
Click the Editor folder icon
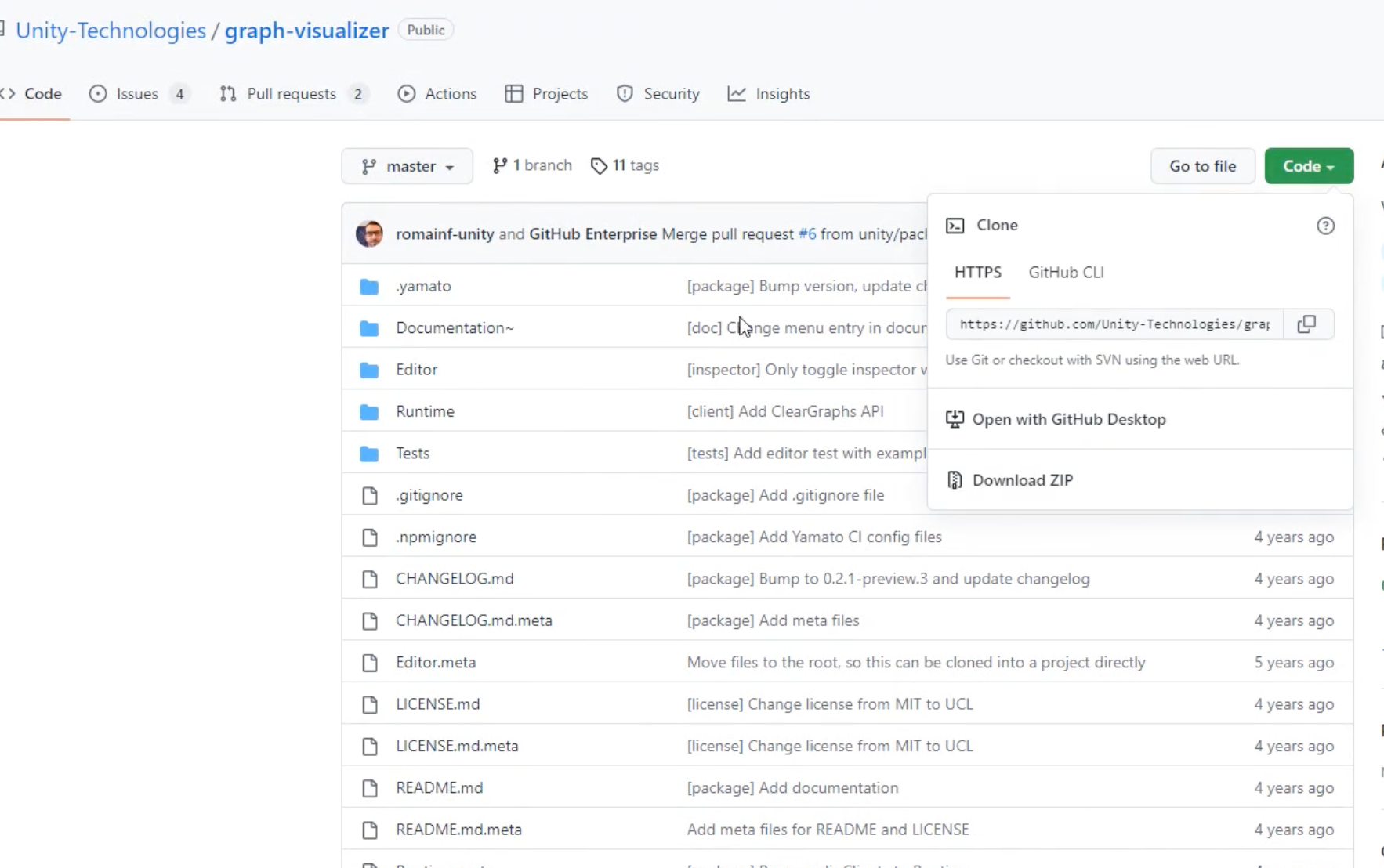pyautogui.click(x=369, y=370)
